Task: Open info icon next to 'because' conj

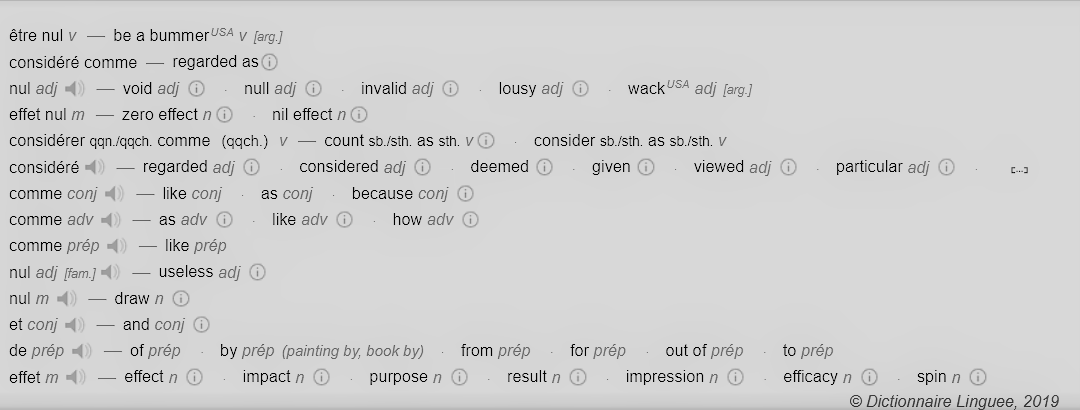Action: (466, 194)
